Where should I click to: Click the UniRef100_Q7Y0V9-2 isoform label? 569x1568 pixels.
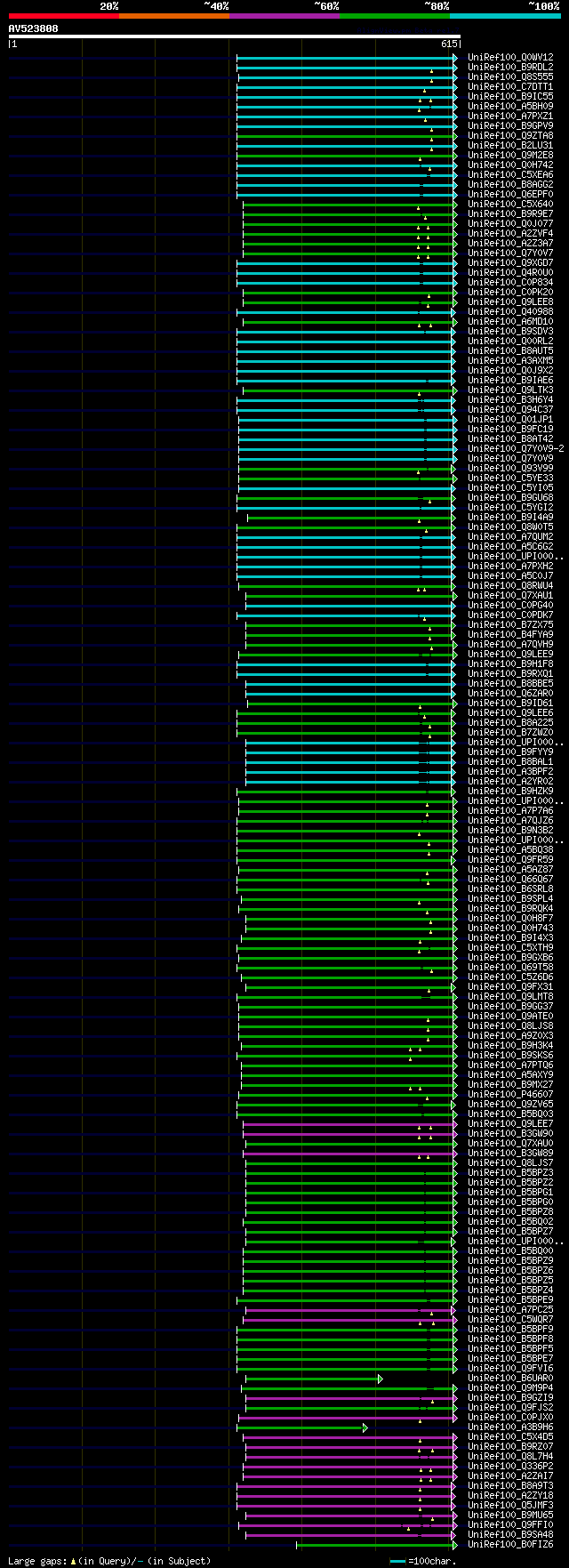pos(516,449)
